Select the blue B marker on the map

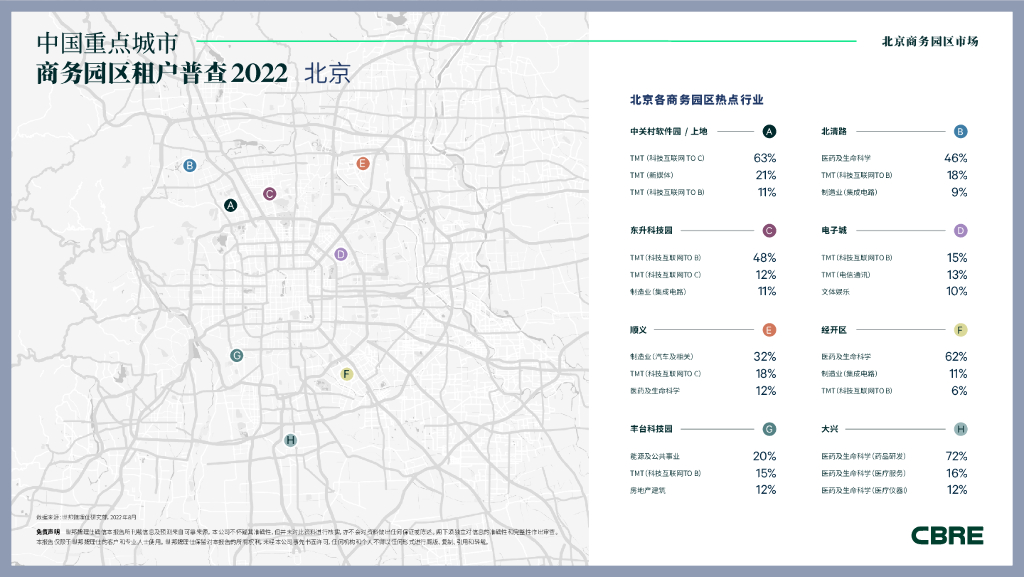click(x=190, y=166)
